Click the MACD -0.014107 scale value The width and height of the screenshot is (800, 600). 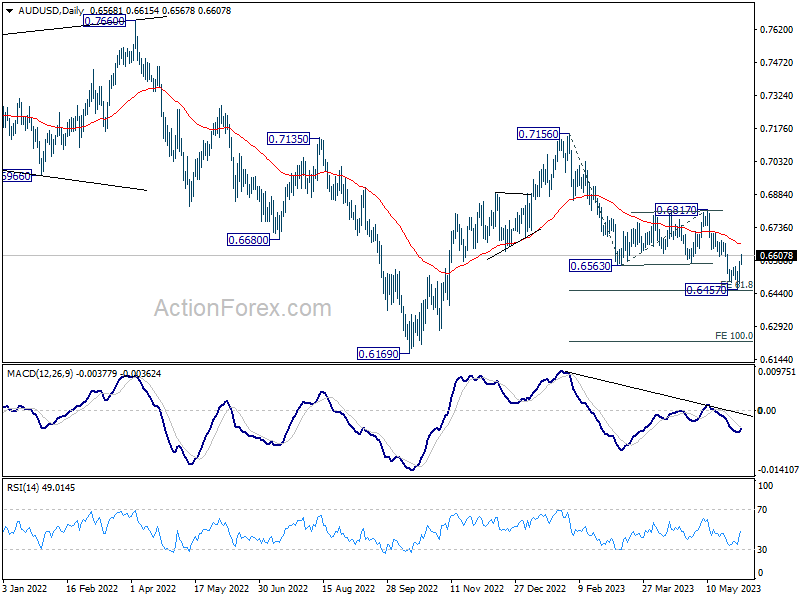[778, 470]
